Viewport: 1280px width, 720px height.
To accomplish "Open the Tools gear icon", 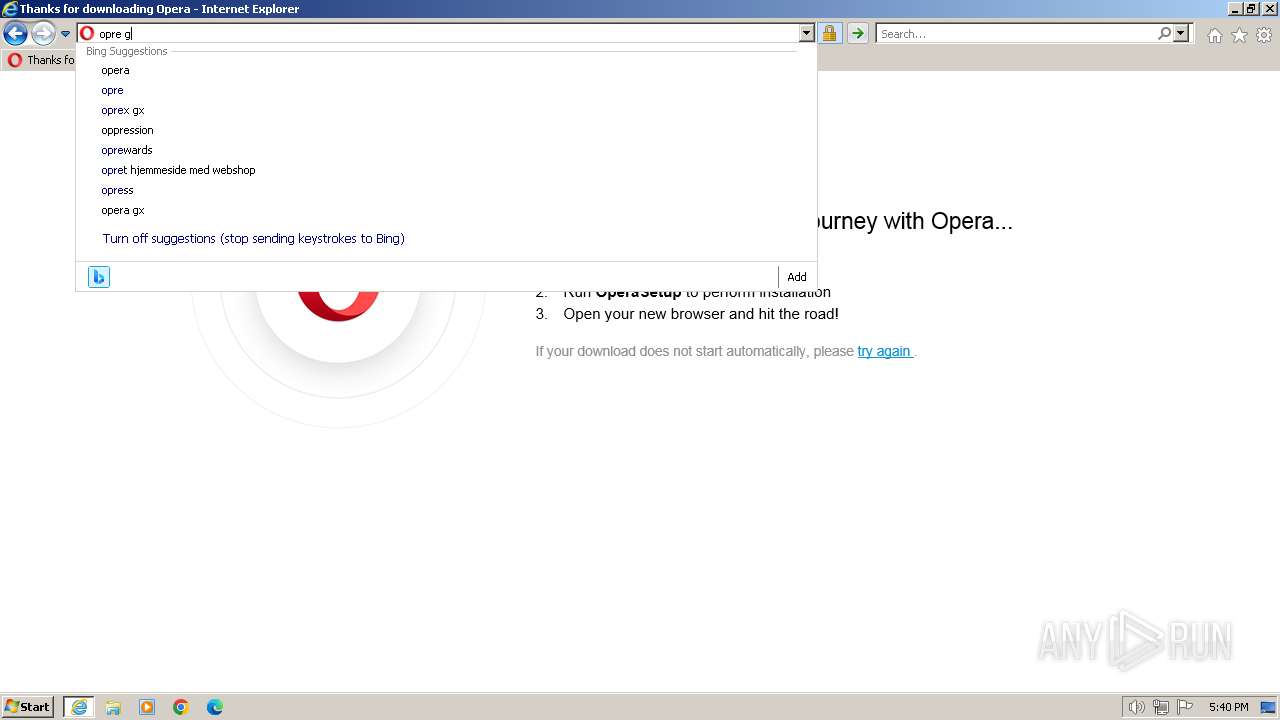I will pyautogui.click(x=1264, y=35).
